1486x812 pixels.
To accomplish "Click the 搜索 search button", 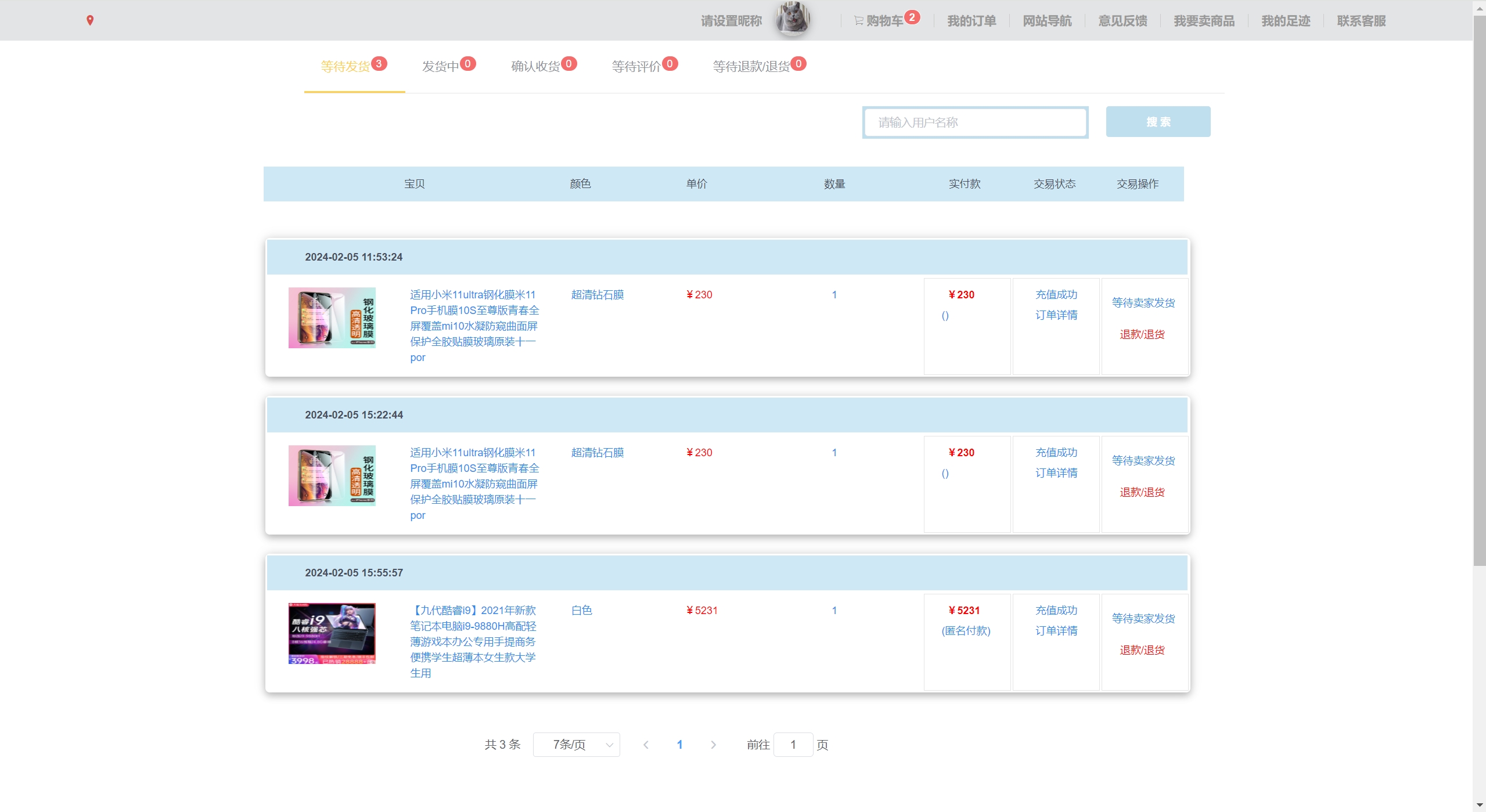I will click(1158, 122).
